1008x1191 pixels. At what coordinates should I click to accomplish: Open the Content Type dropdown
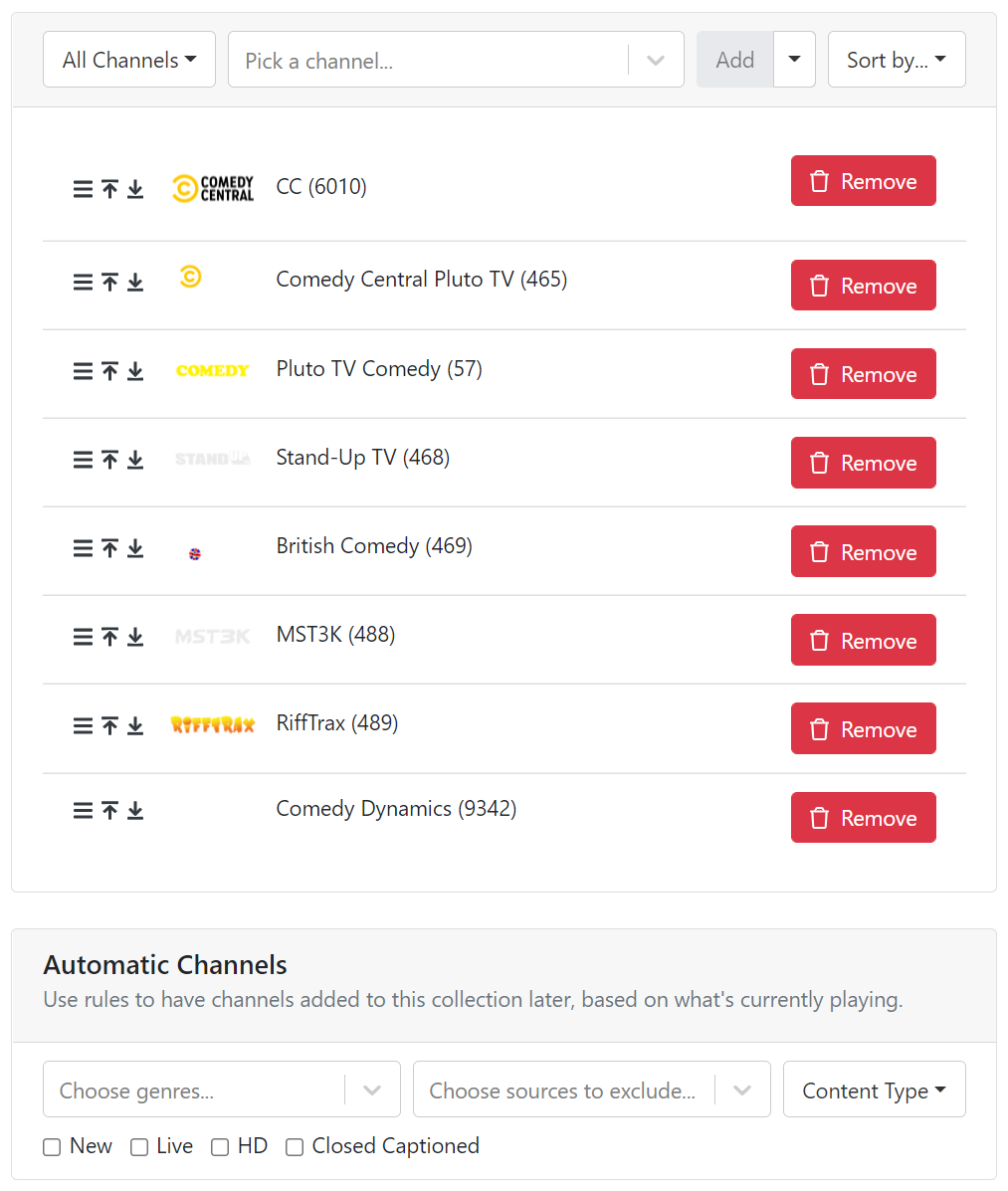874,1090
